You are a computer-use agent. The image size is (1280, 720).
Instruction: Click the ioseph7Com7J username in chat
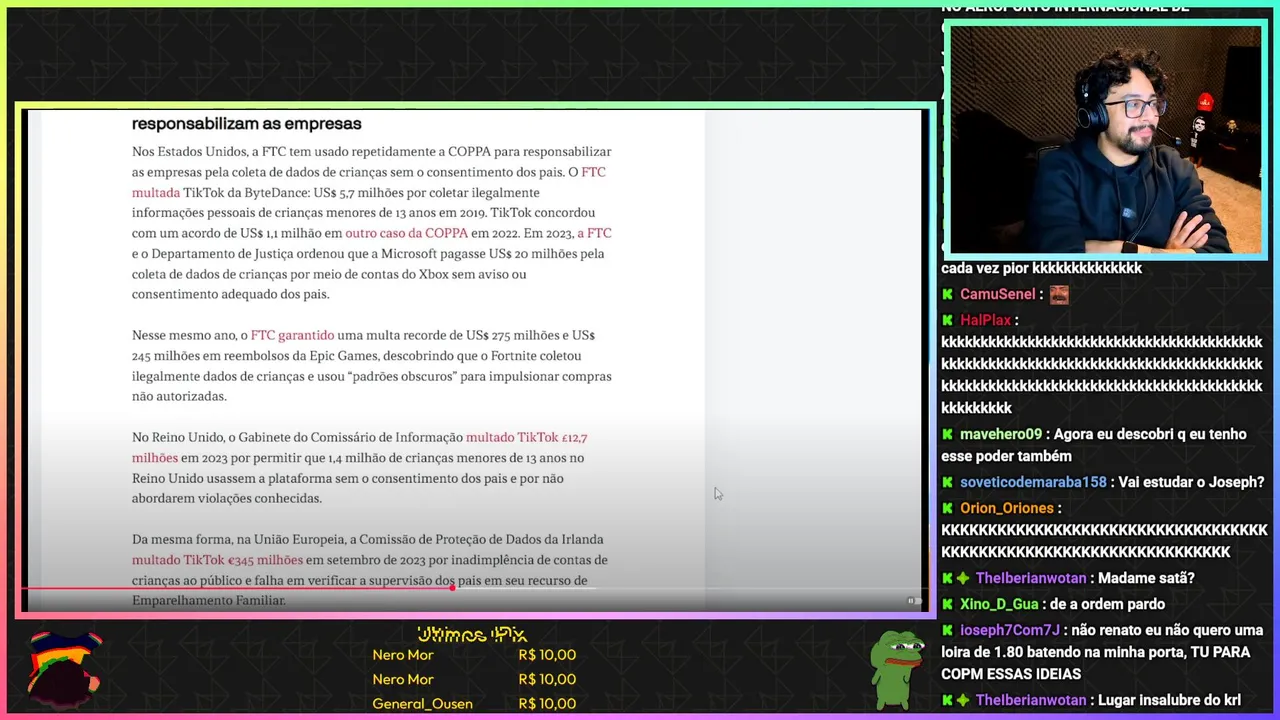click(x=1010, y=630)
